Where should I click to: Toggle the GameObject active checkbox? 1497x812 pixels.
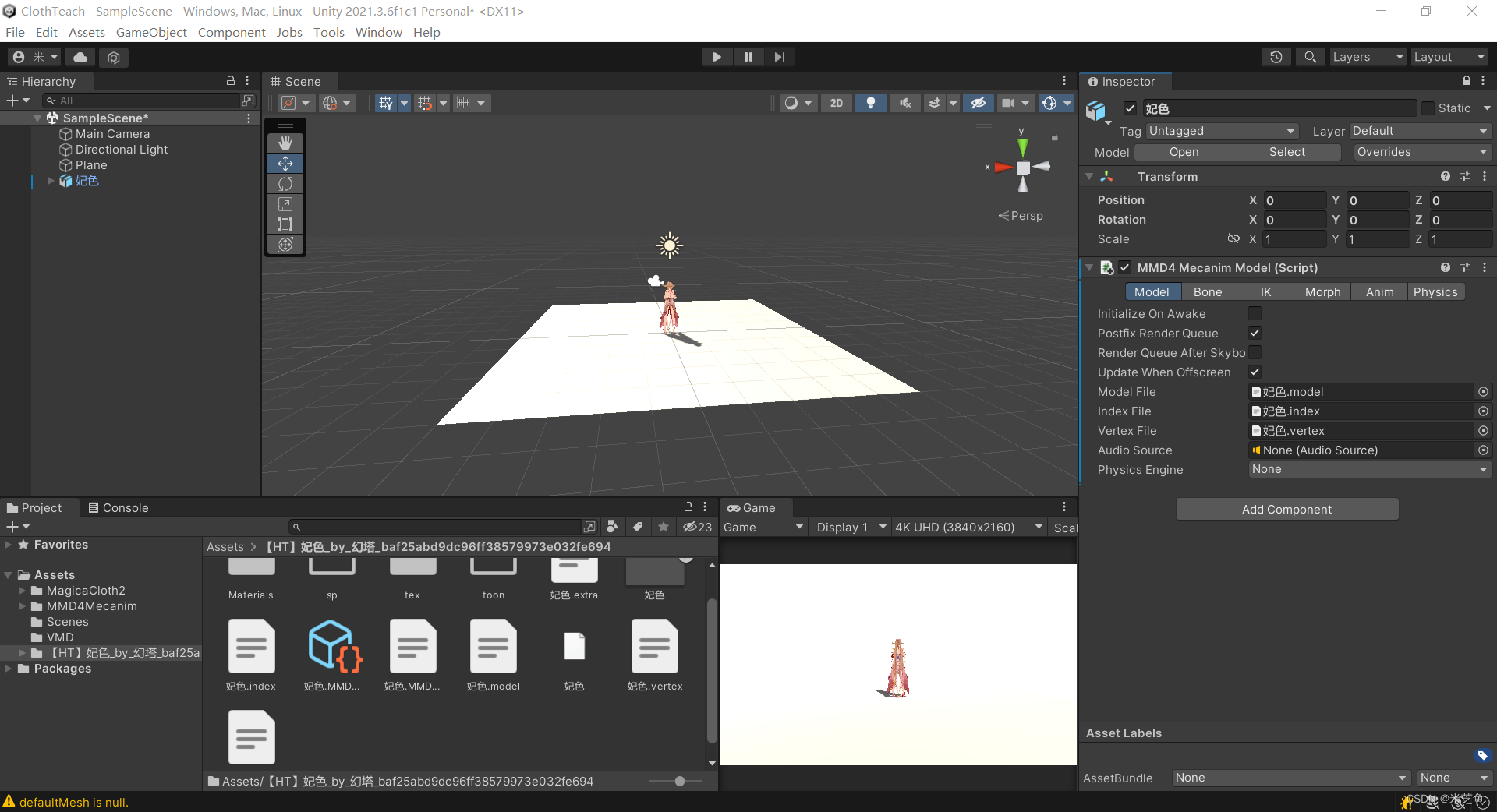[x=1130, y=108]
